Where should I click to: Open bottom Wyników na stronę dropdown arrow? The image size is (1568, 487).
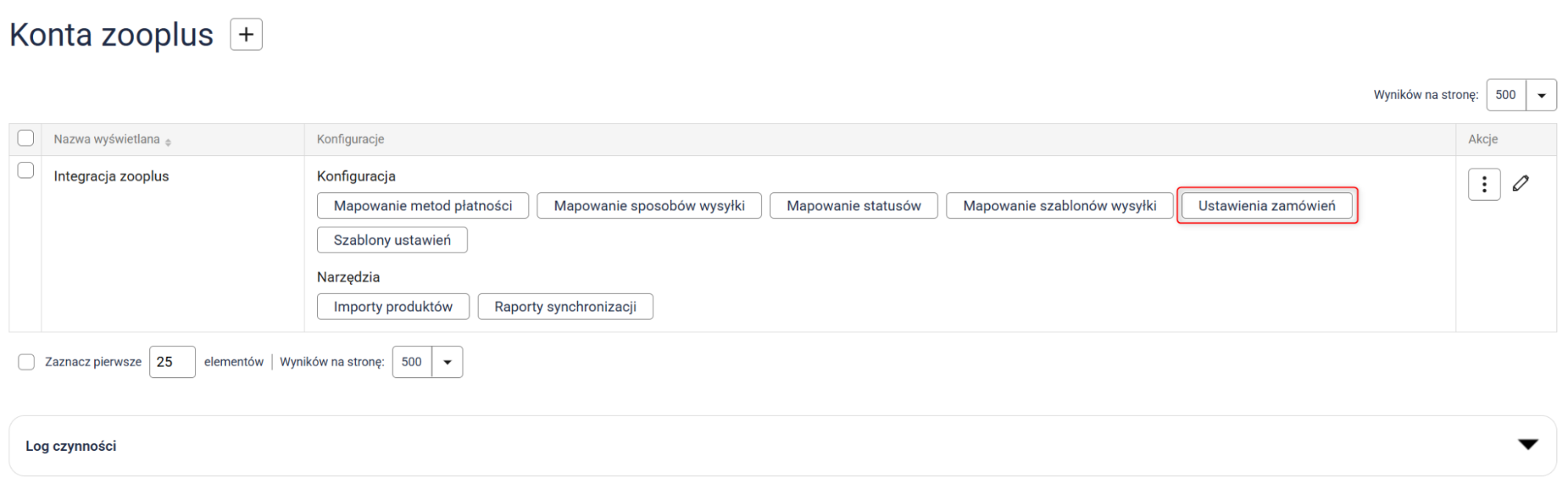447,362
